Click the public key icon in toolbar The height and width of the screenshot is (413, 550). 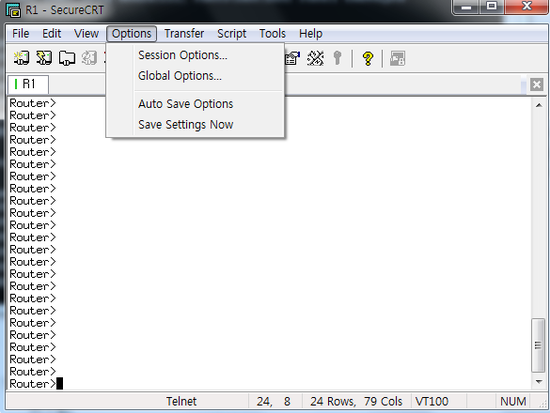[337, 58]
